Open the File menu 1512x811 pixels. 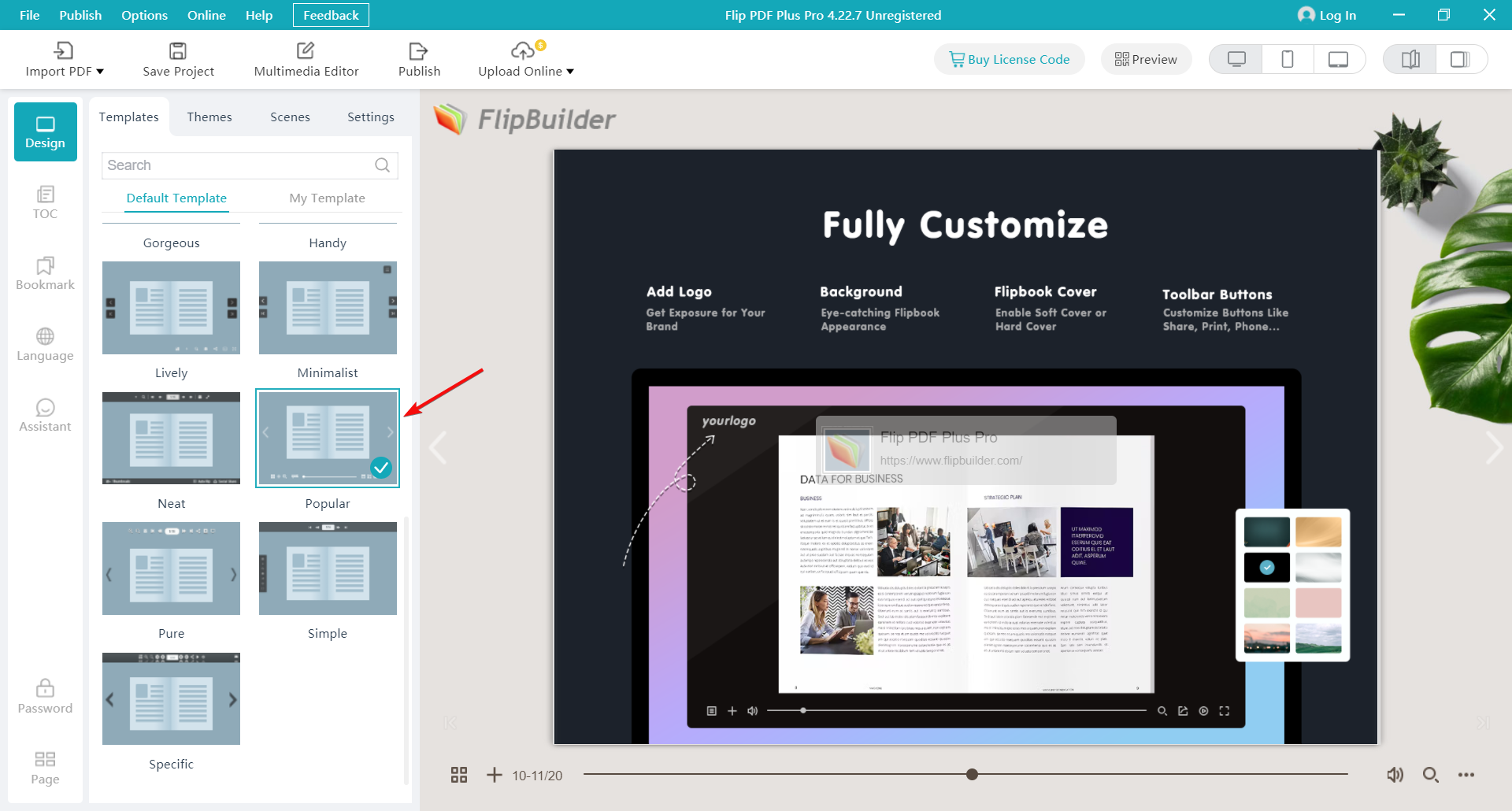click(29, 15)
